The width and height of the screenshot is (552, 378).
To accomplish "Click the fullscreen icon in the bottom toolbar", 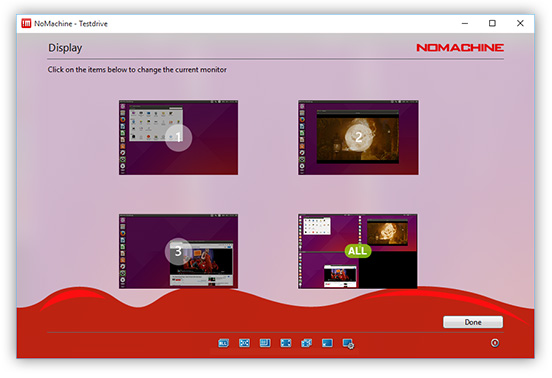I will (x=286, y=343).
